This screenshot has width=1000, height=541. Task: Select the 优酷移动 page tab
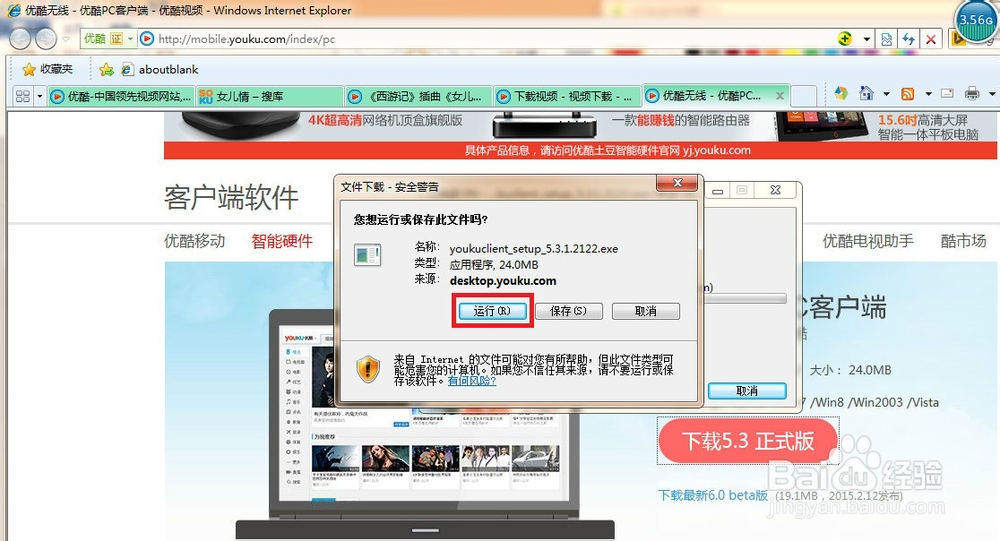coord(195,241)
